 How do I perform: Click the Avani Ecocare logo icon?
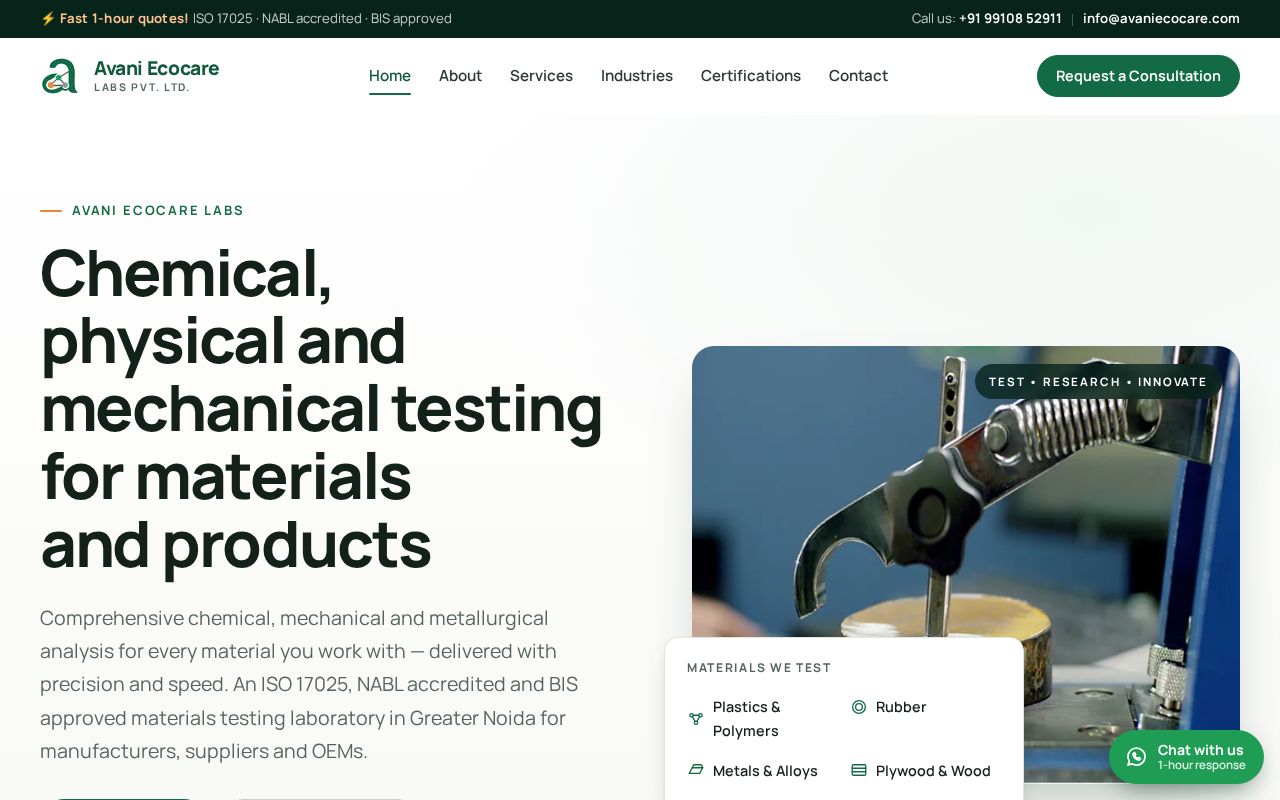60,76
